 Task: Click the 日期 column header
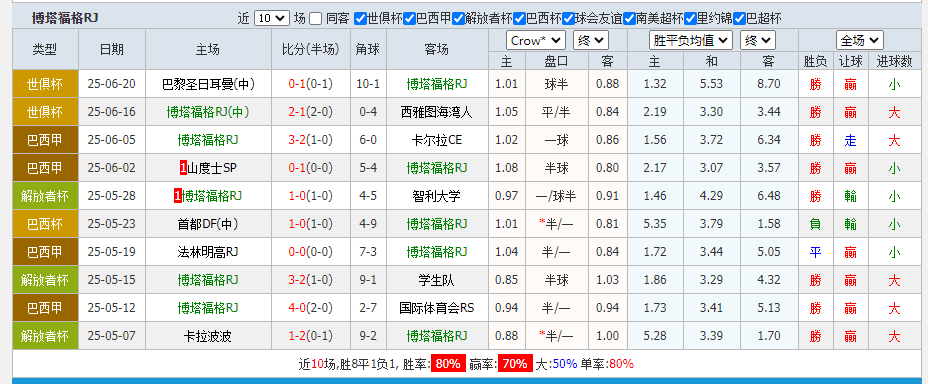click(x=111, y=50)
